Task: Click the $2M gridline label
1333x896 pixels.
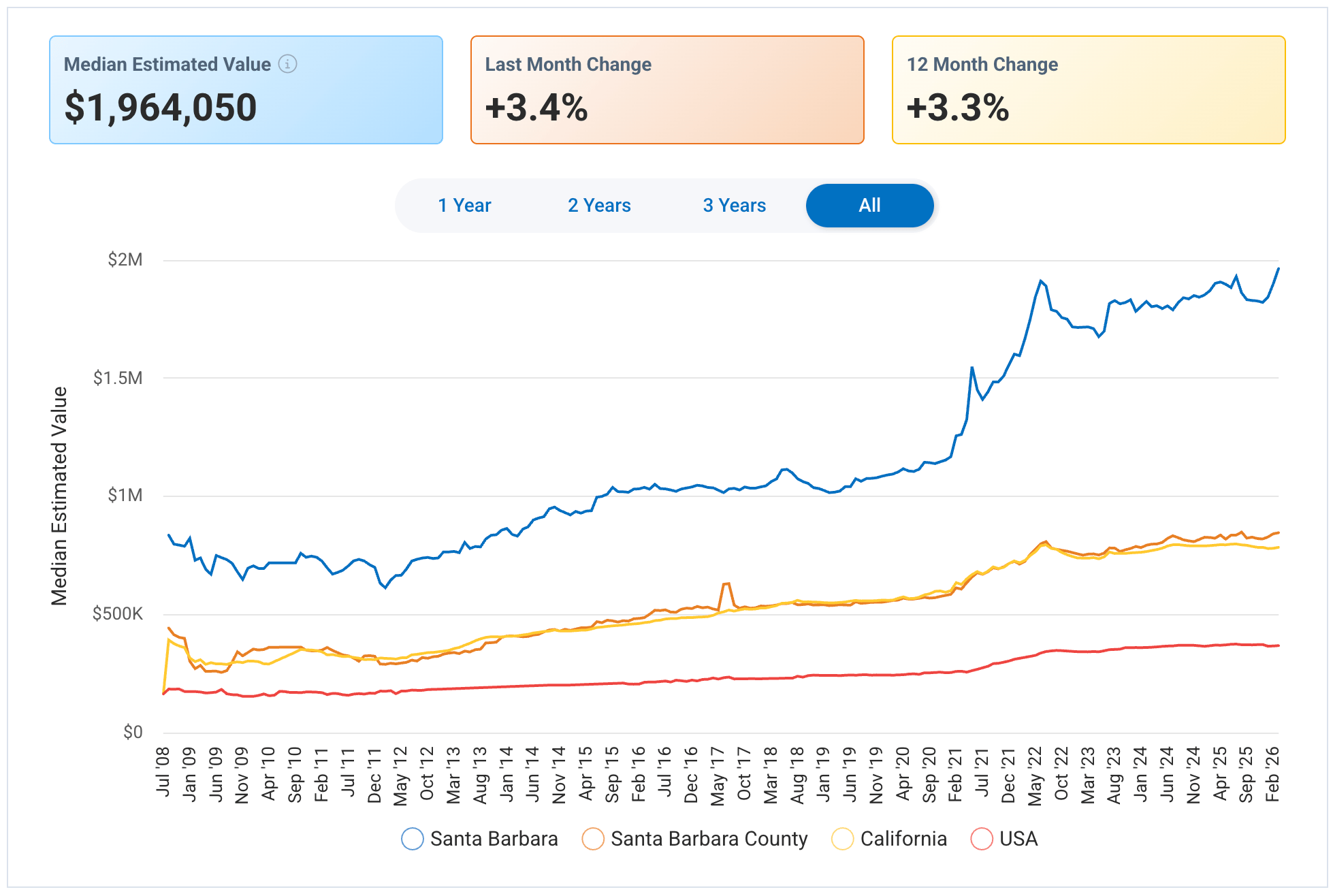Action: click(x=124, y=259)
